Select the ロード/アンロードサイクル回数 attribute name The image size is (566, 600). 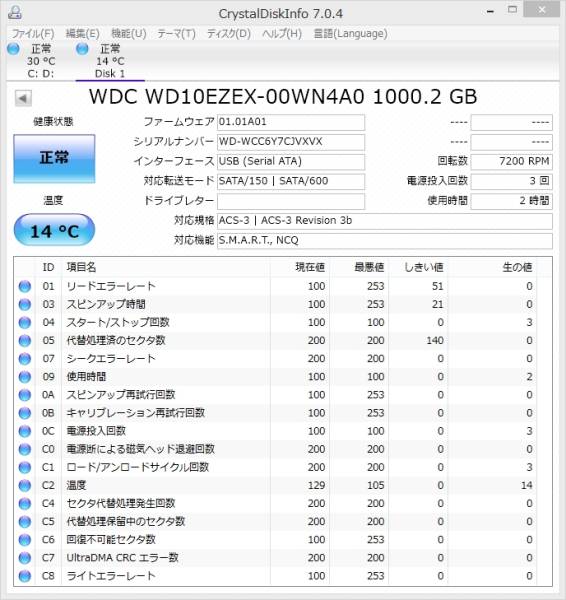[138, 468]
